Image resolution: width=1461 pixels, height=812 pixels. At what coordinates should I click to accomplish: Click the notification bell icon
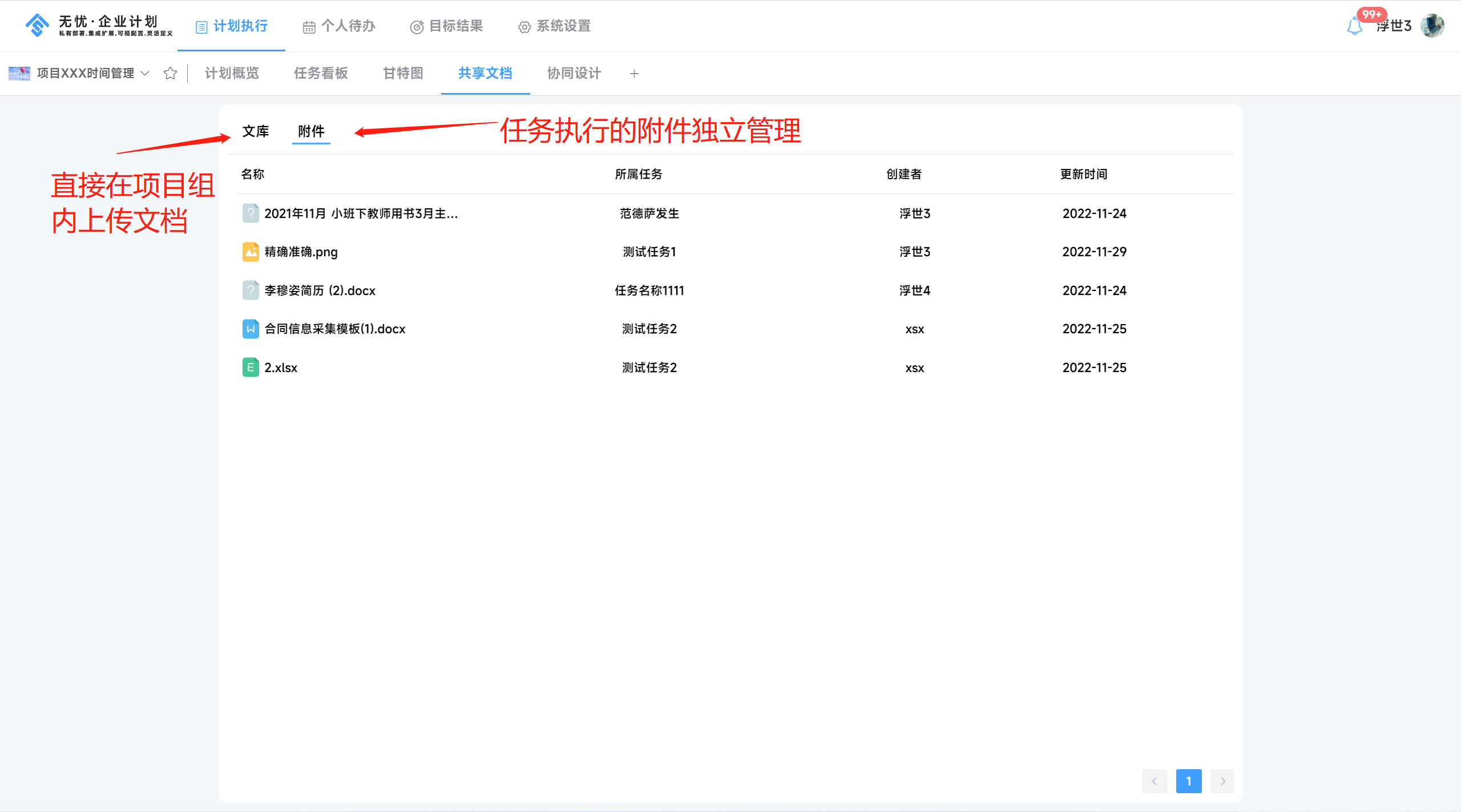[1354, 26]
